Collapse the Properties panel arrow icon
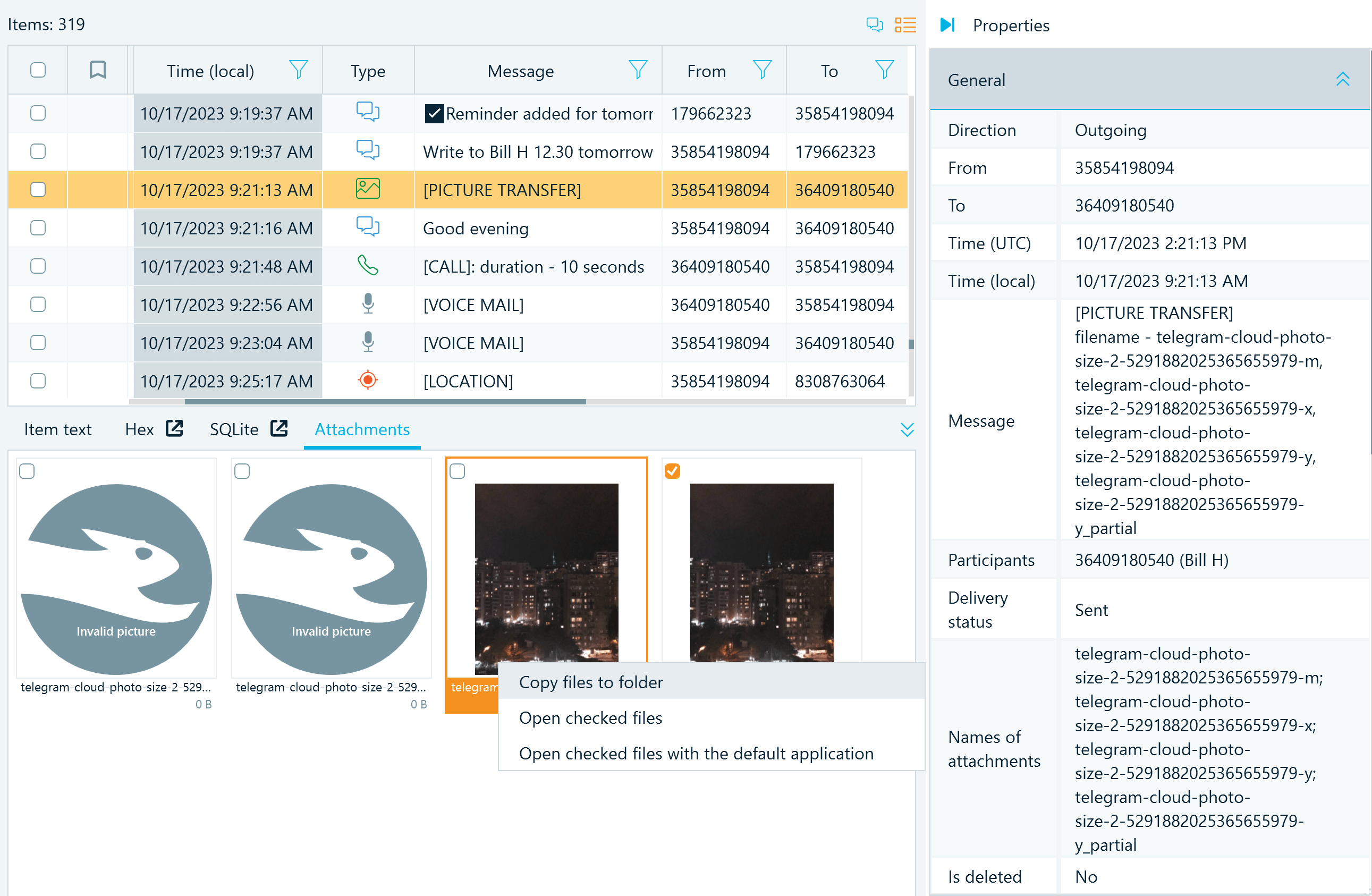 [947, 25]
